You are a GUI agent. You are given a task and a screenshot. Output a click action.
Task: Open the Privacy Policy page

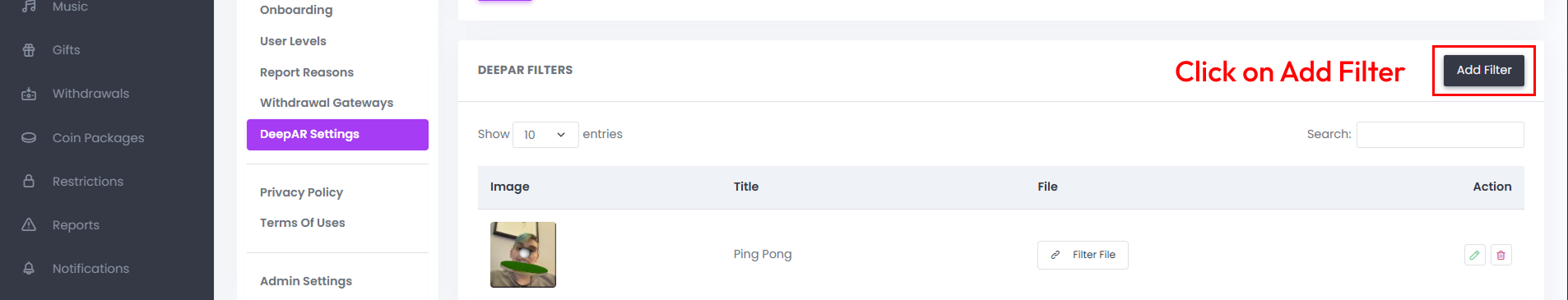coord(301,192)
